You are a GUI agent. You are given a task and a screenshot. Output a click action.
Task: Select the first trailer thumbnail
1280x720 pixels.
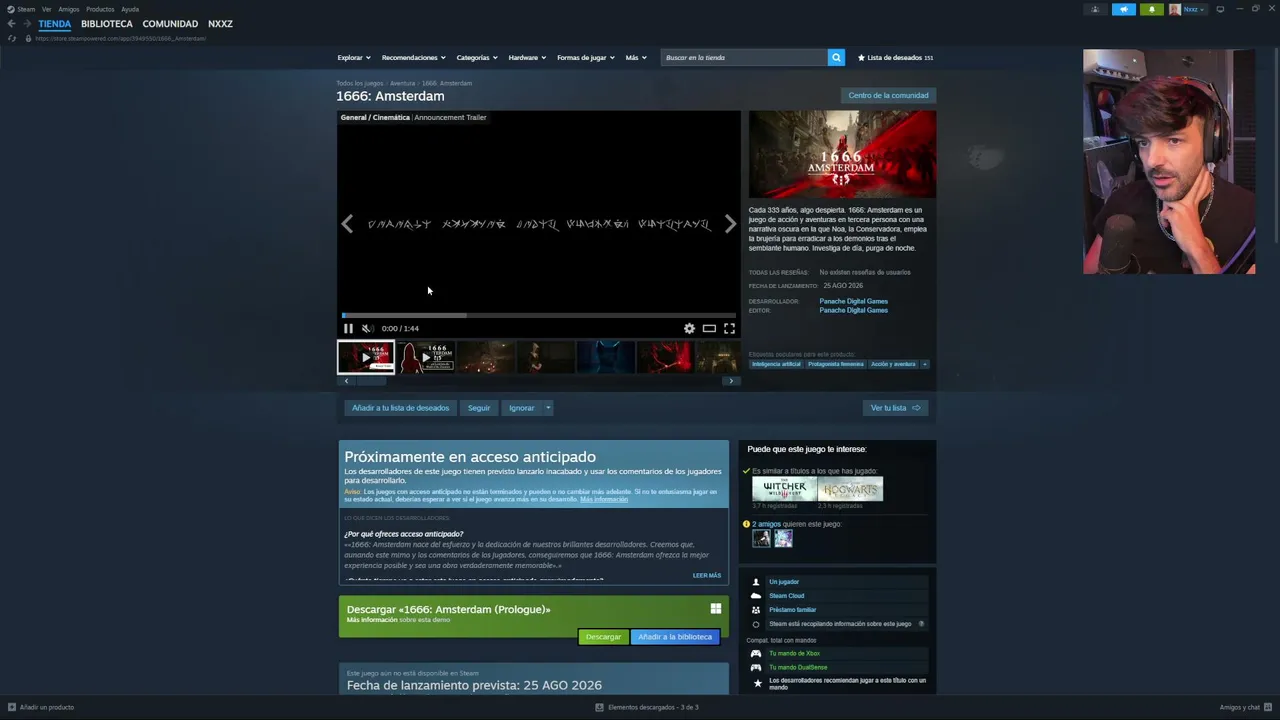[x=366, y=357]
